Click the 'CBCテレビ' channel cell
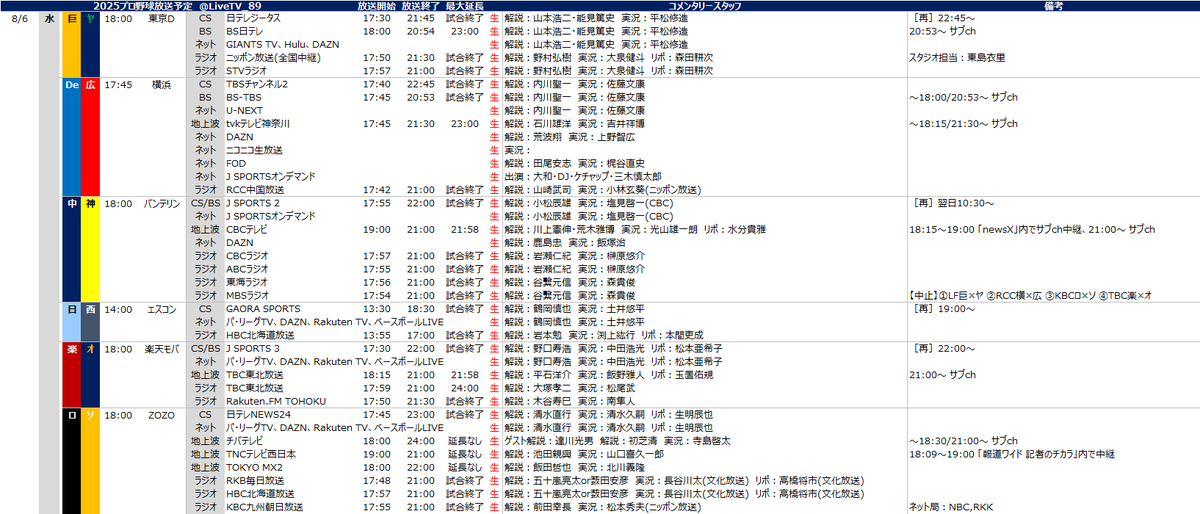 [x=247, y=229]
